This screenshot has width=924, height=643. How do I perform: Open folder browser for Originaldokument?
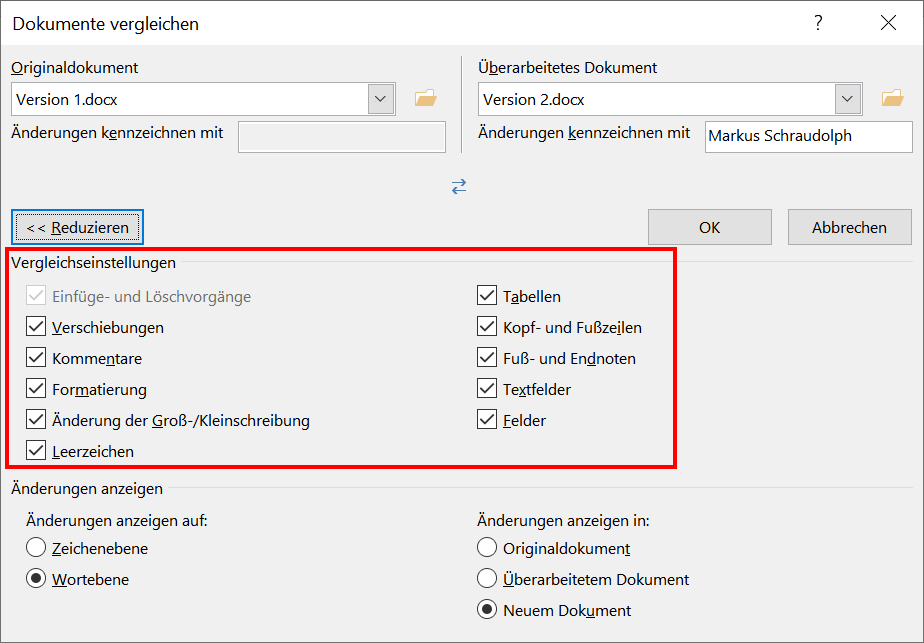pos(425,98)
